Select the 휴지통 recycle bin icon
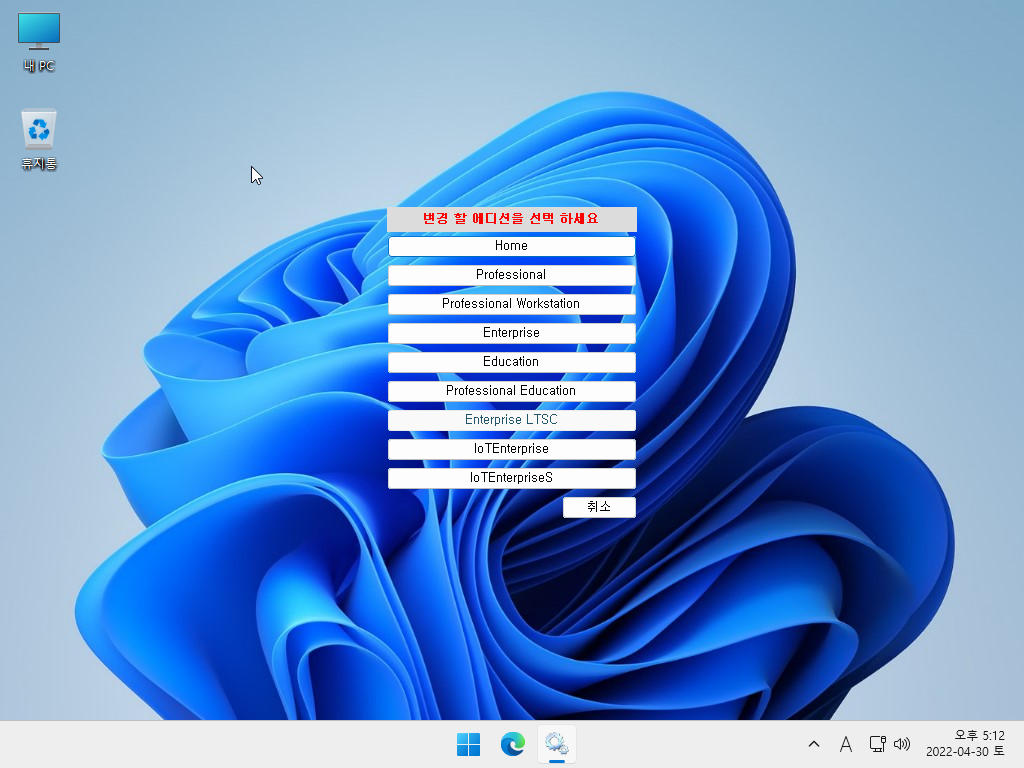This screenshot has width=1024, height=768. pyautogui.click(x=39, y=140)
